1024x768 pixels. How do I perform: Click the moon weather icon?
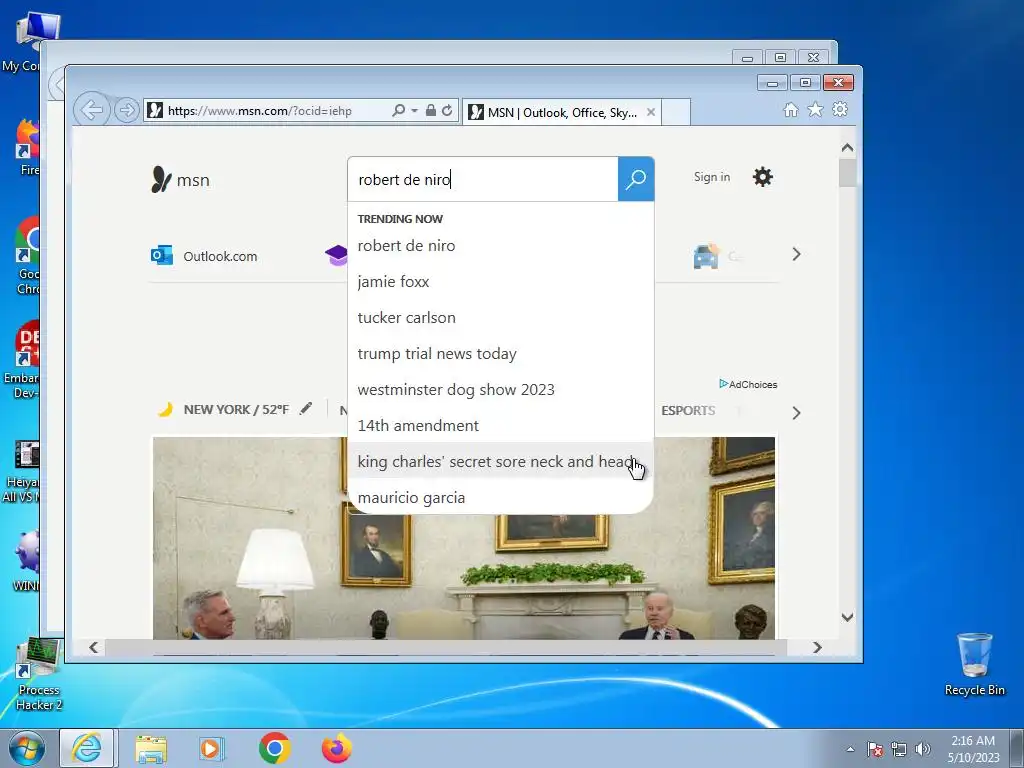[165, 409]
